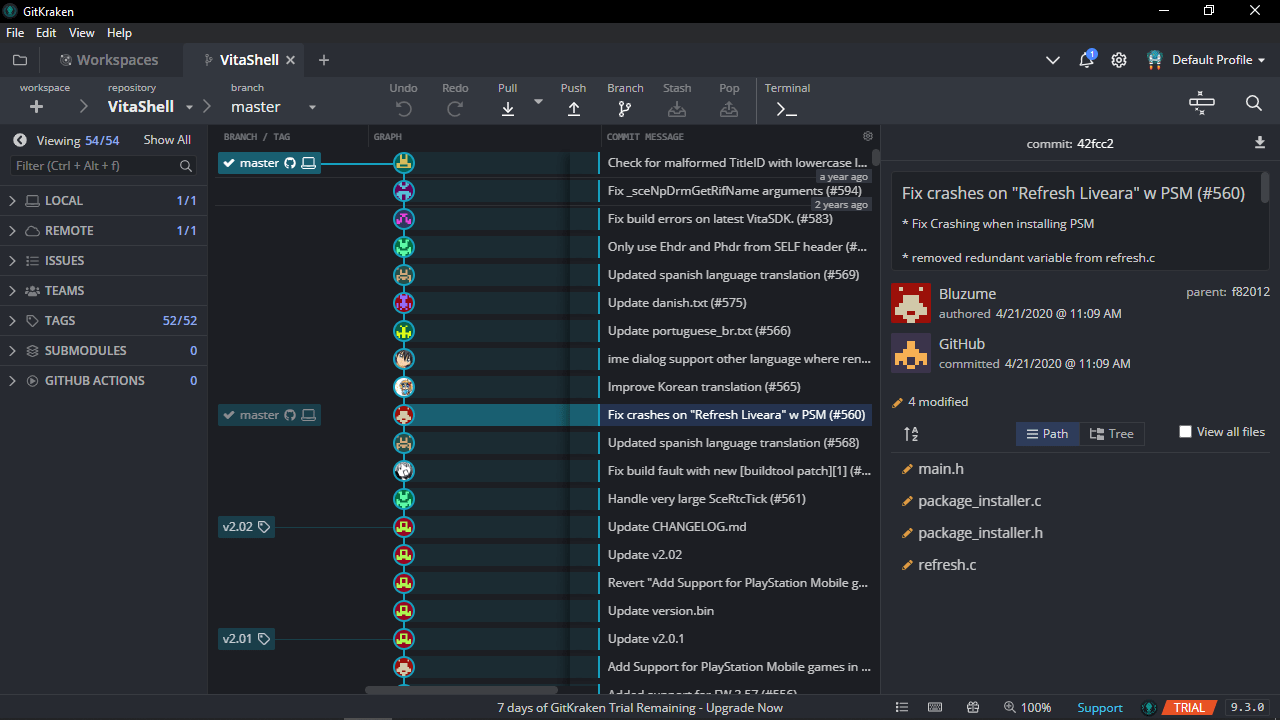This screenshot has width=1280, height=720.
Task: Toggle the file sort order
Action: pos(910,434)
